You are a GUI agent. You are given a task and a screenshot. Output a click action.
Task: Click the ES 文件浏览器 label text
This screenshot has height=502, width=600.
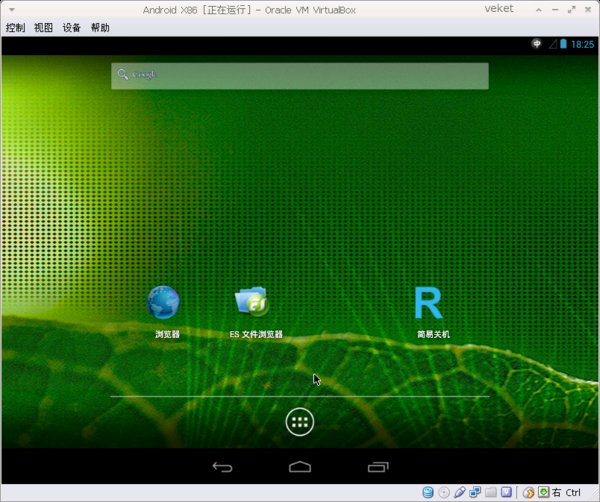[256, 334]
